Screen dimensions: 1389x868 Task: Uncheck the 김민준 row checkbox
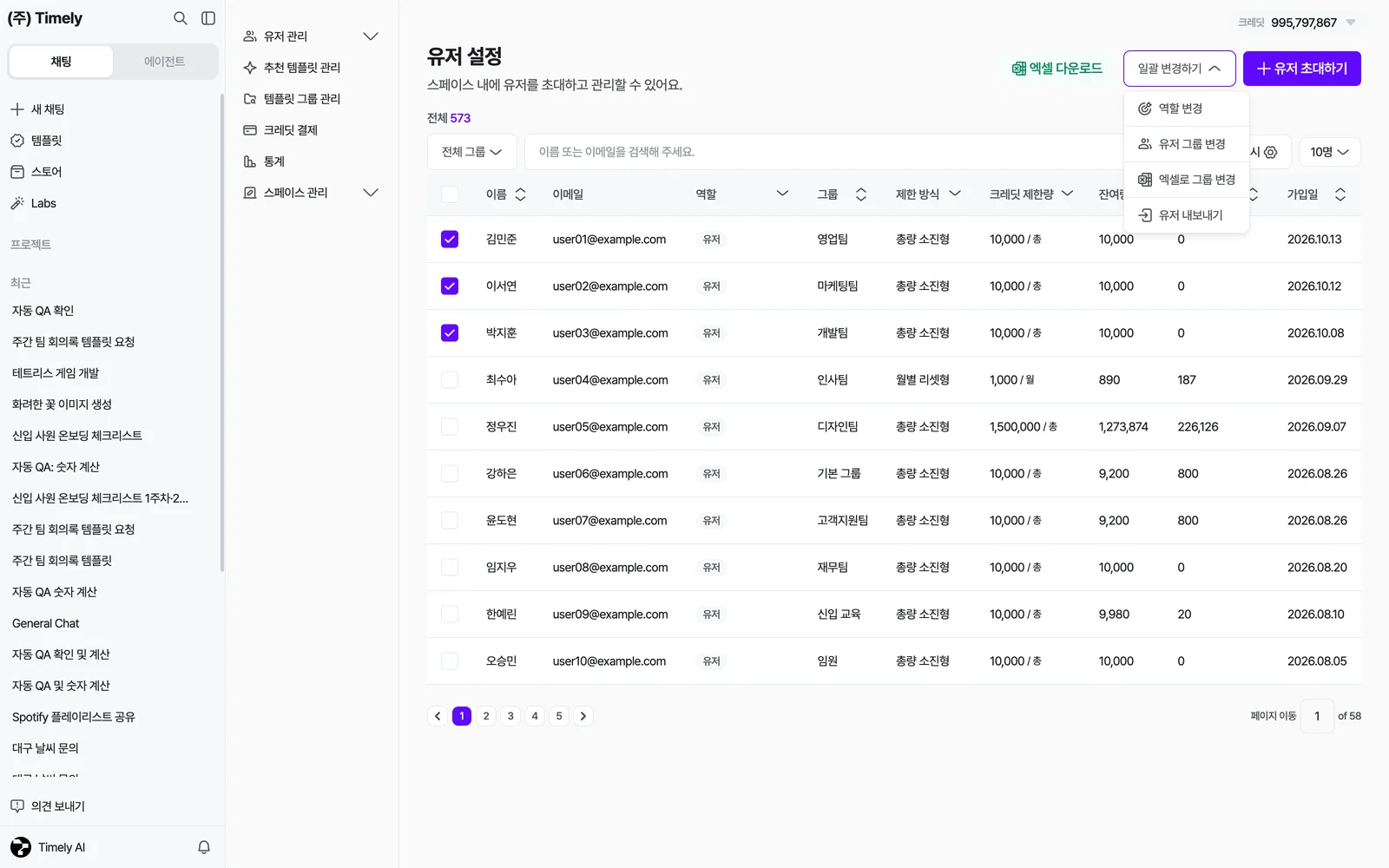tap(450, 240)
